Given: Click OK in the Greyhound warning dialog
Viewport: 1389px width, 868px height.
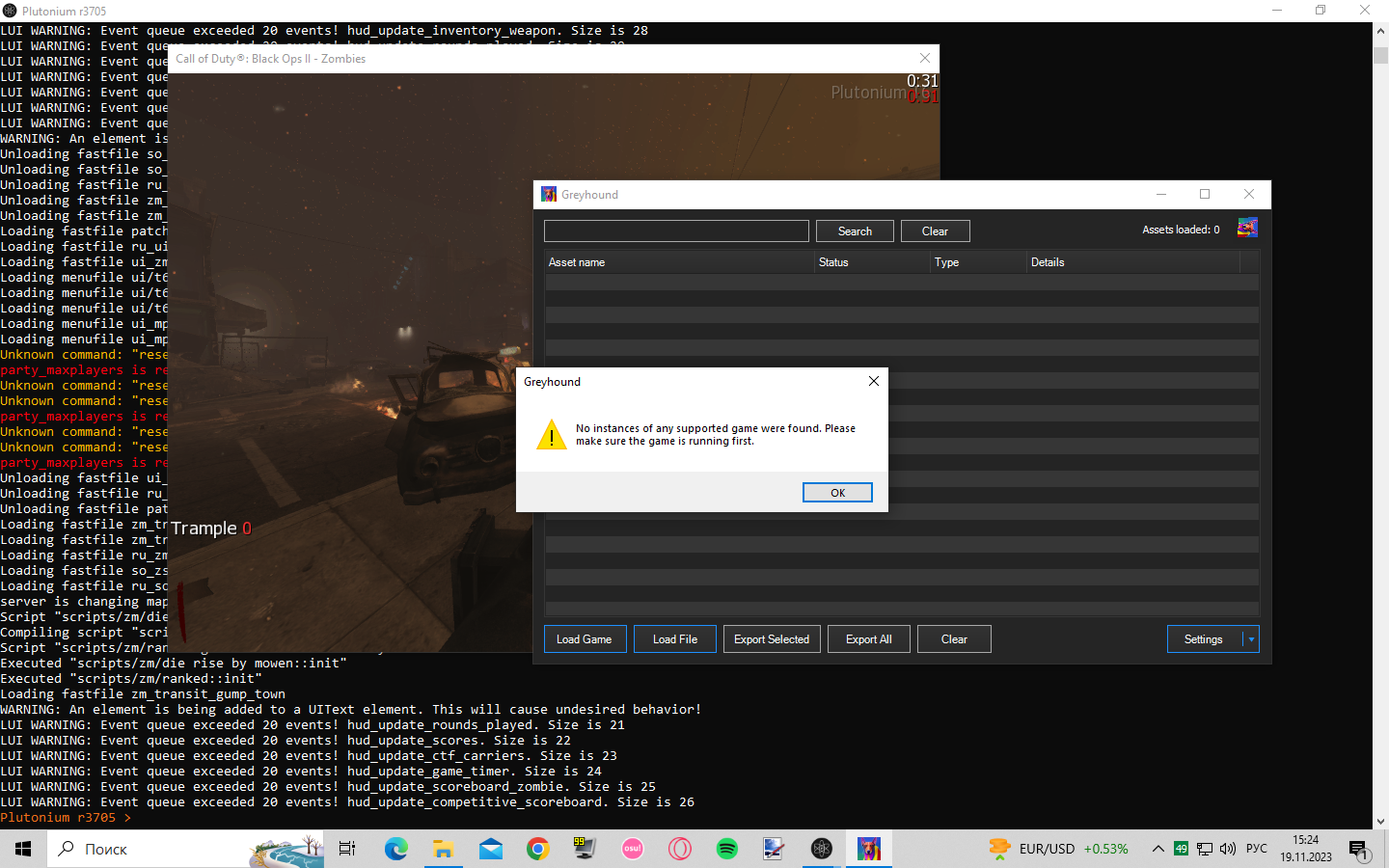Looking at the screenshot, I should coord(837,493).
